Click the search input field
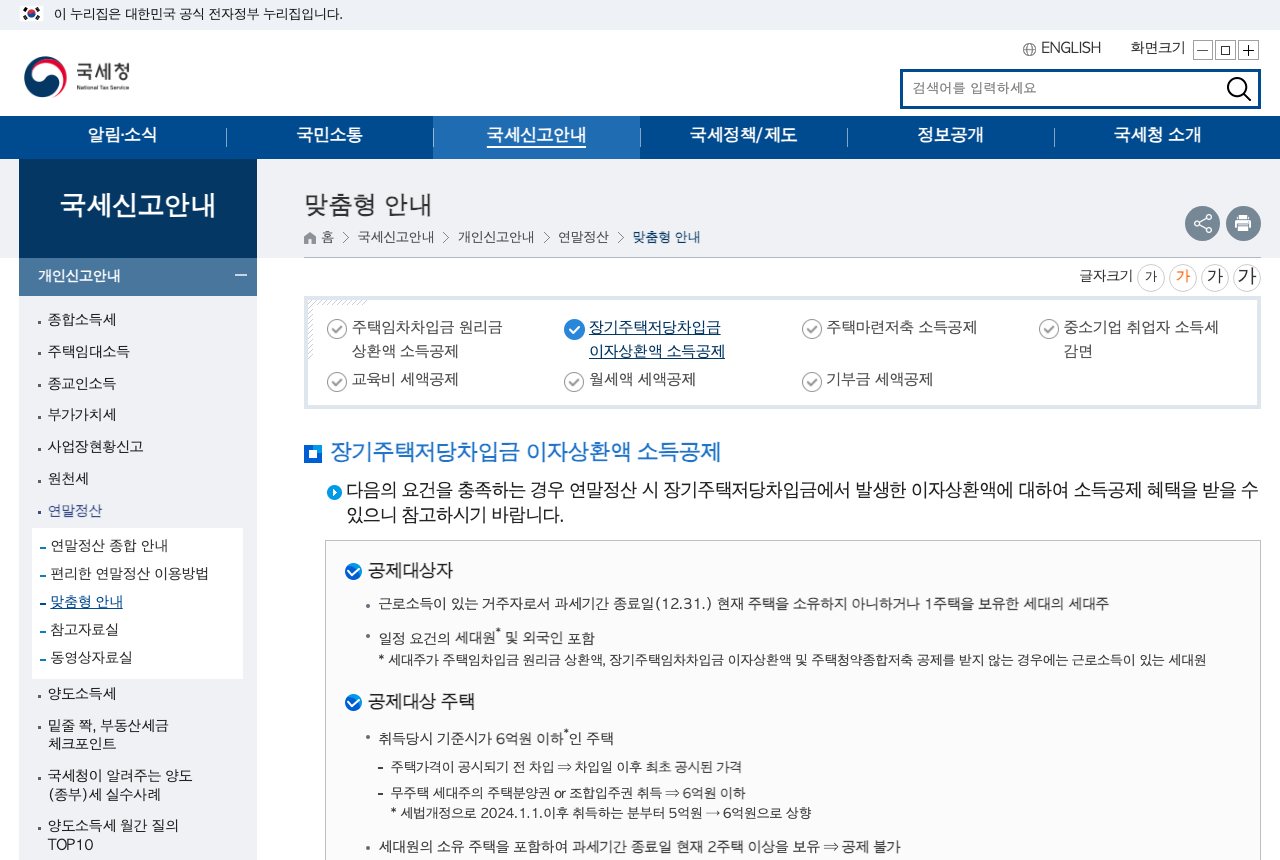 point(1062,89)
